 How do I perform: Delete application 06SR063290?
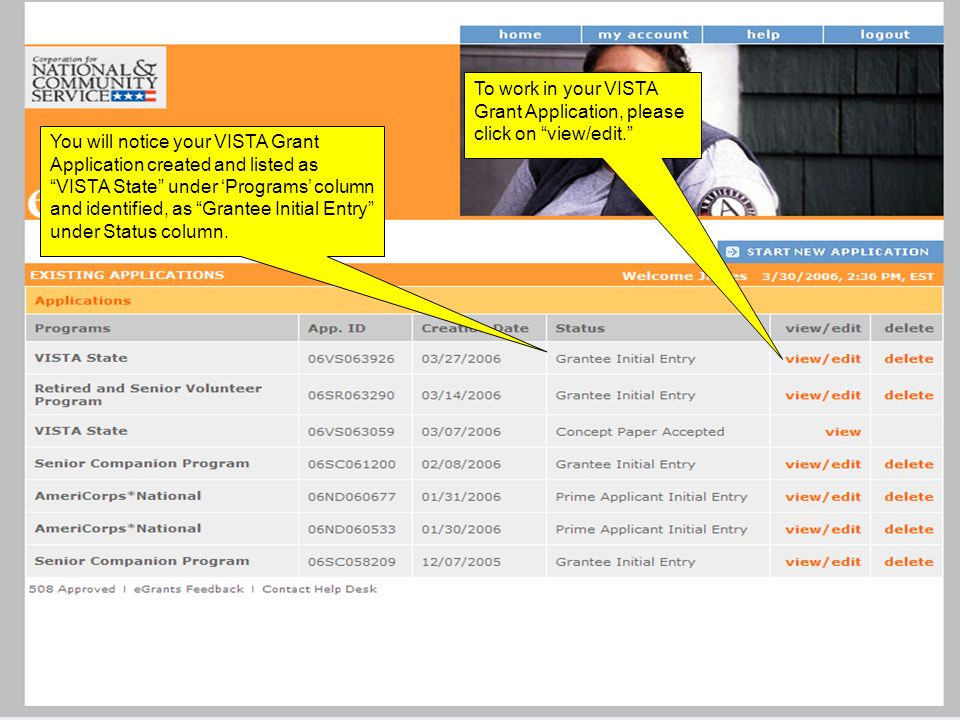click(909, 395)
